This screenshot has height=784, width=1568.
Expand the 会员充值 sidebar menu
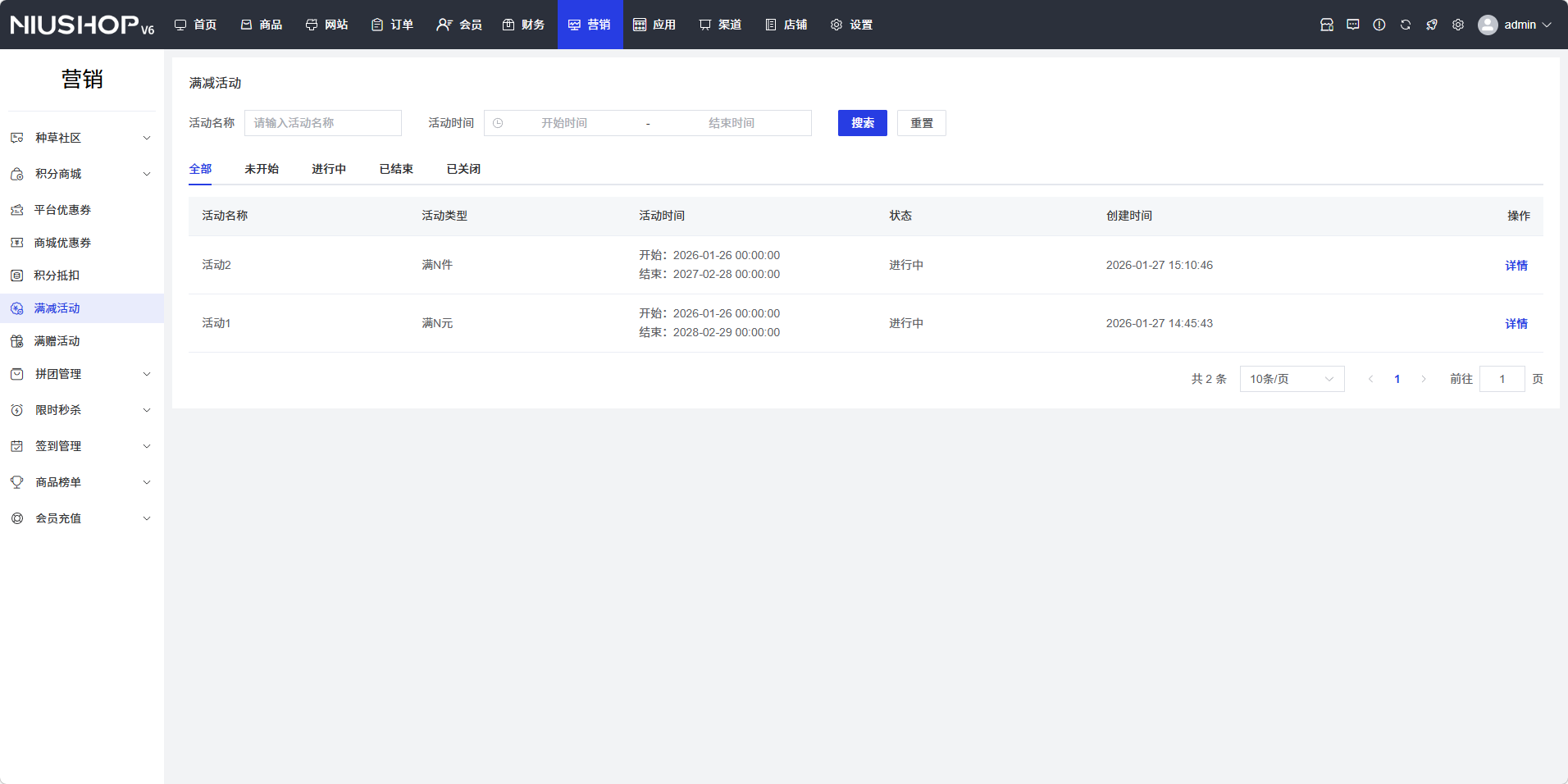click(x=82, y=518)
